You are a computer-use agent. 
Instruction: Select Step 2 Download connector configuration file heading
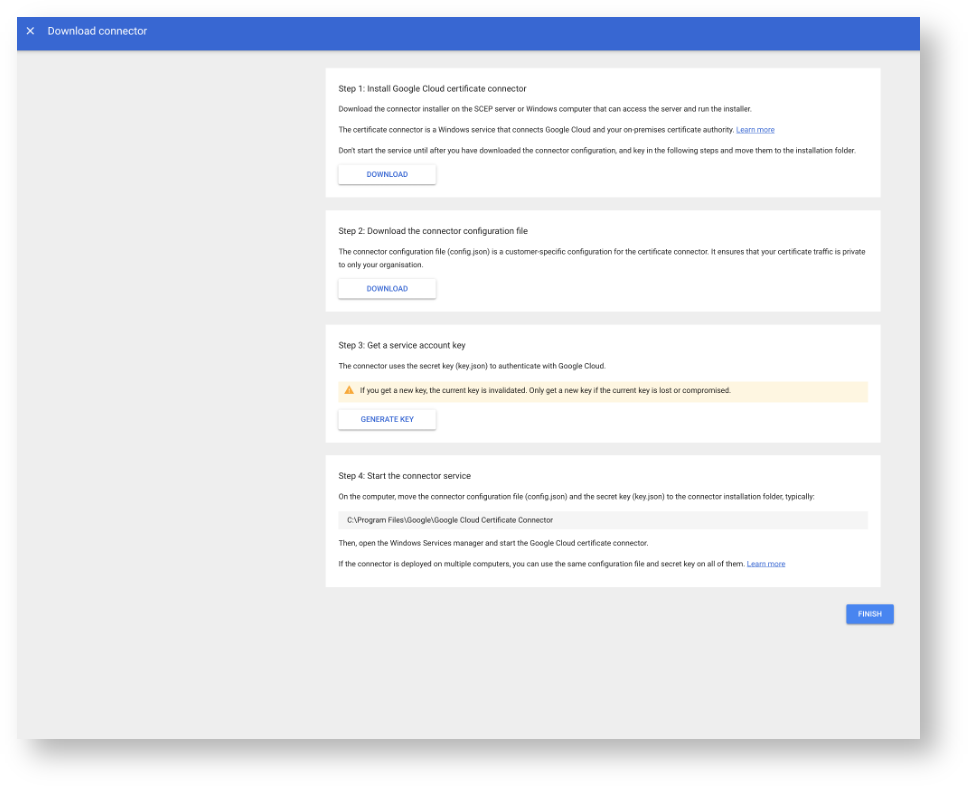tap(433, 231)
